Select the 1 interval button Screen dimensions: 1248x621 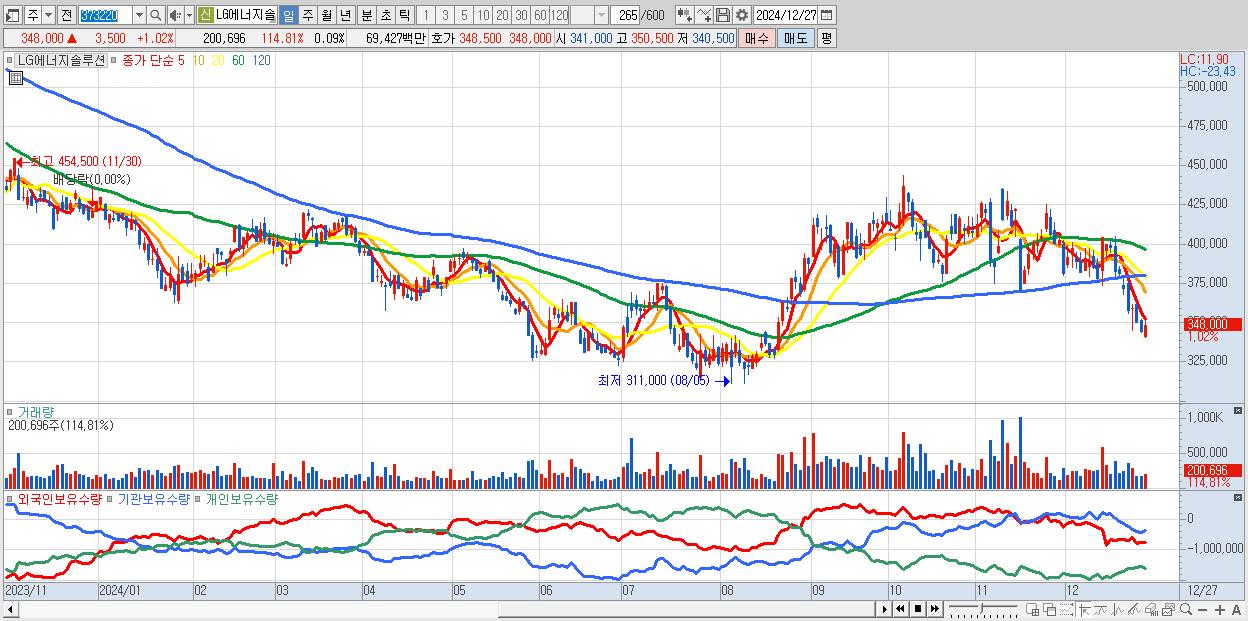click(426, 15)
